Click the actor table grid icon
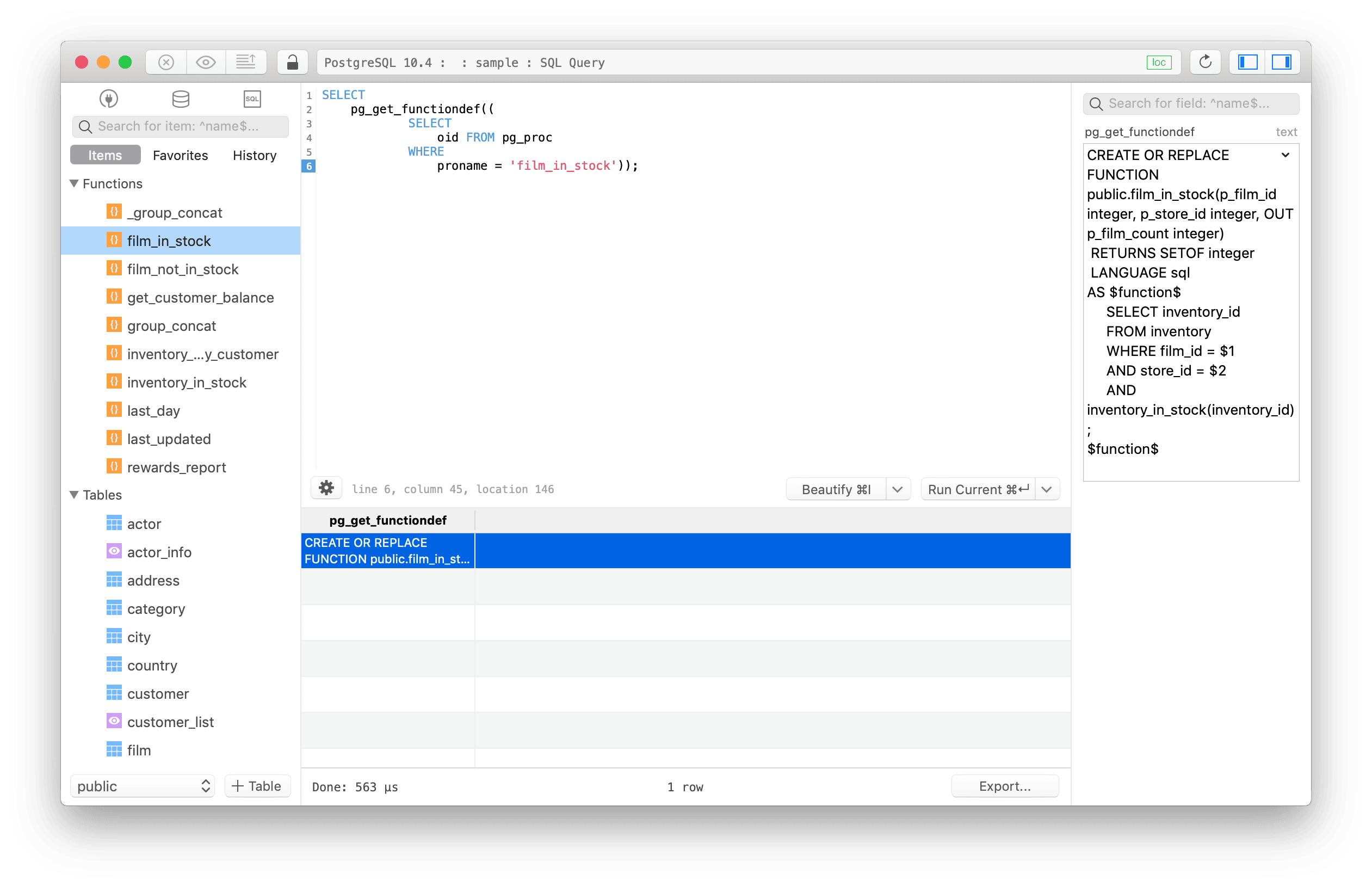The width and height of the screenshot is (1372, 886). 114,524
